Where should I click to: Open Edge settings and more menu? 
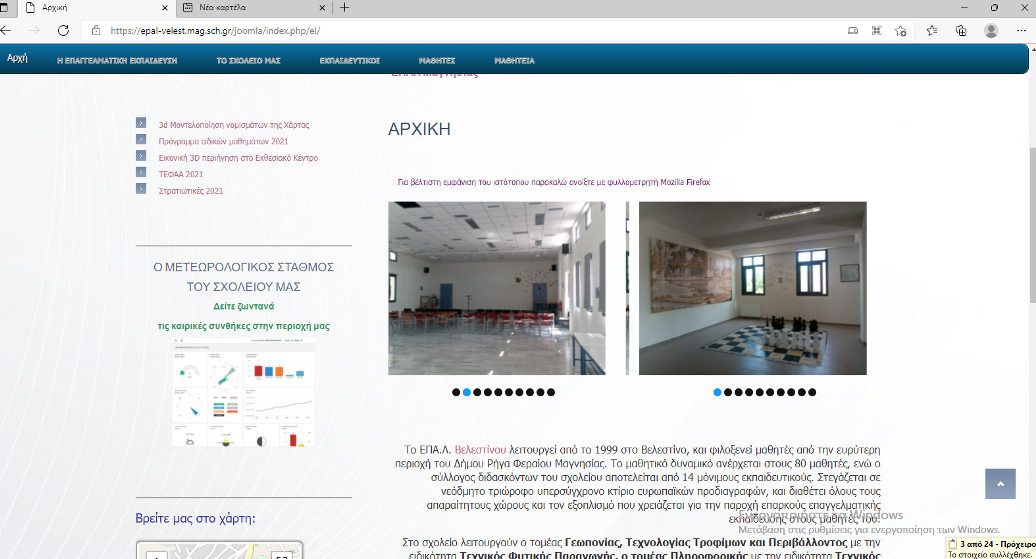(1021, 30)
